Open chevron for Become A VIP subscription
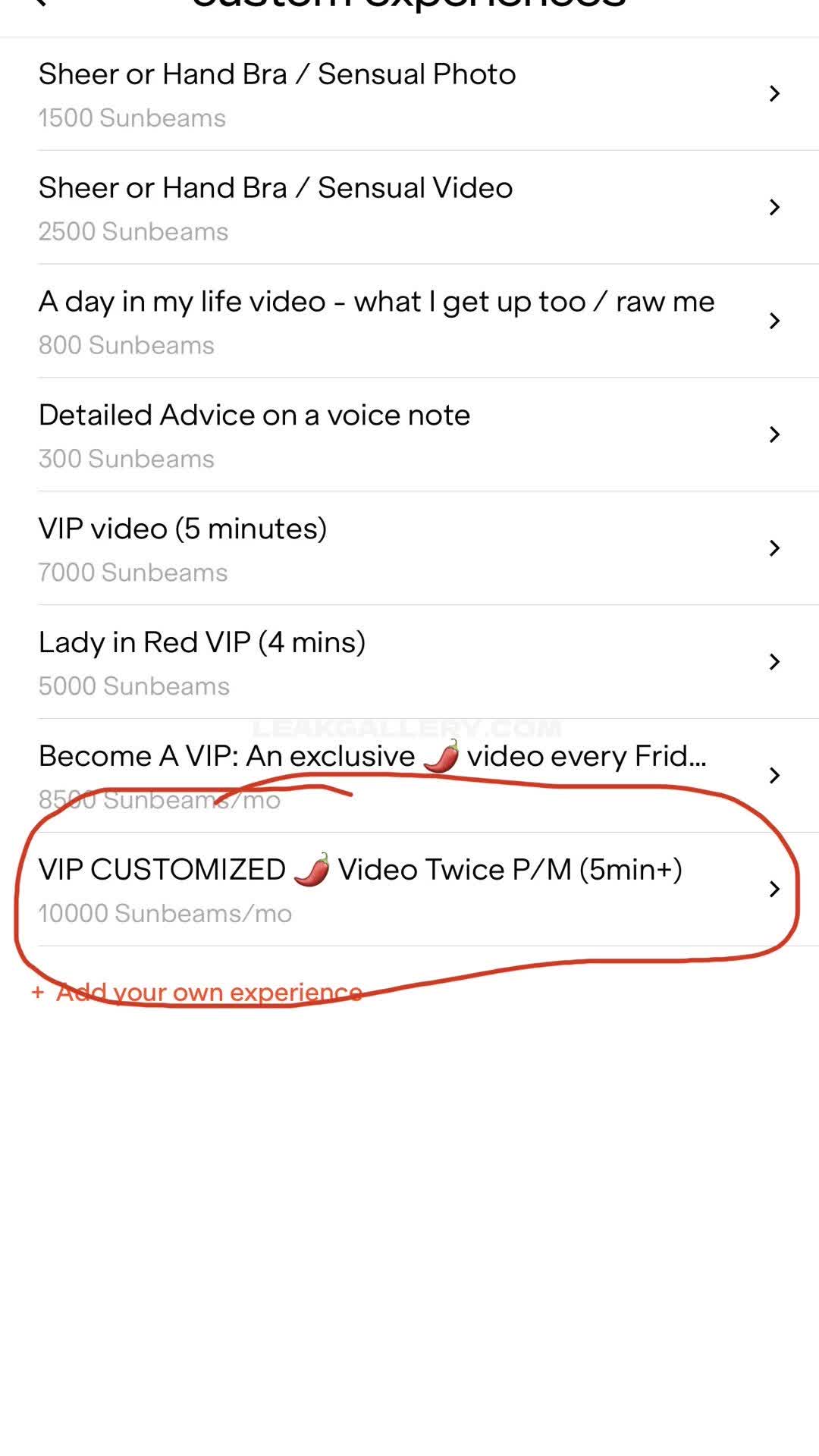Screen dimensions: 819x1456 click(774, 776)
